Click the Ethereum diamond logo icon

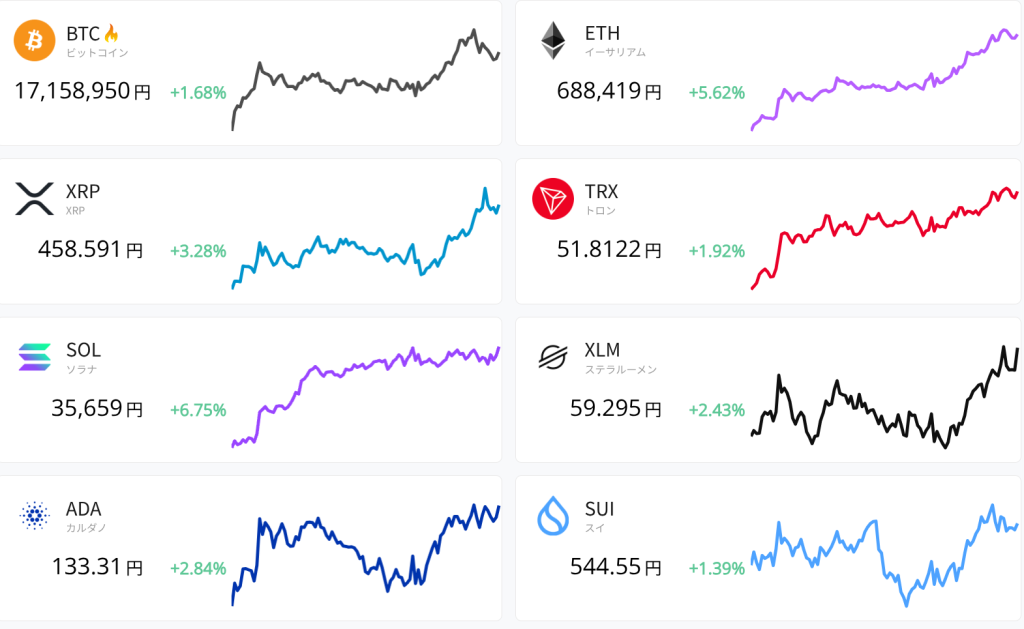point(552,41)
